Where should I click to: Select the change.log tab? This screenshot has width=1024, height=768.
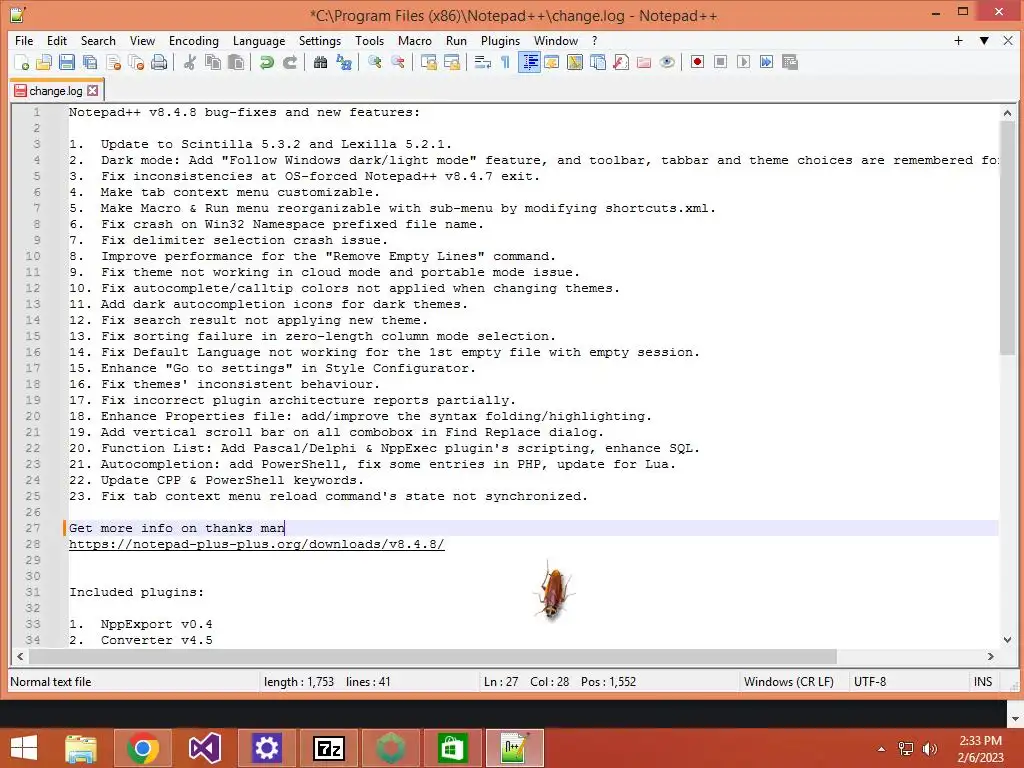pos(55,91)
